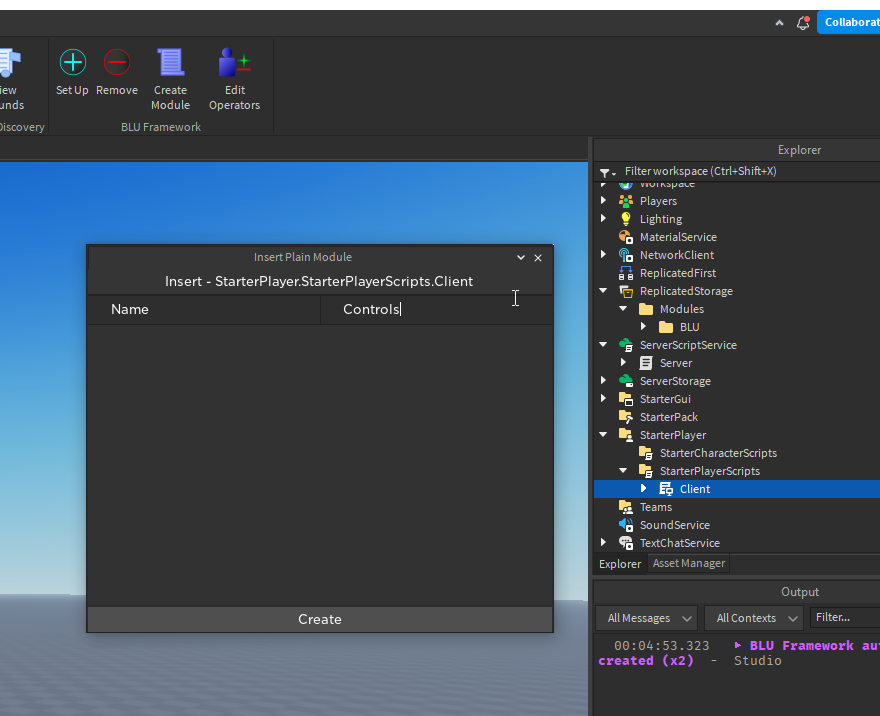Viewport: 880px width, 716px height.
Task: Click the notification bell in the title bar
Action: click(803, 22)
